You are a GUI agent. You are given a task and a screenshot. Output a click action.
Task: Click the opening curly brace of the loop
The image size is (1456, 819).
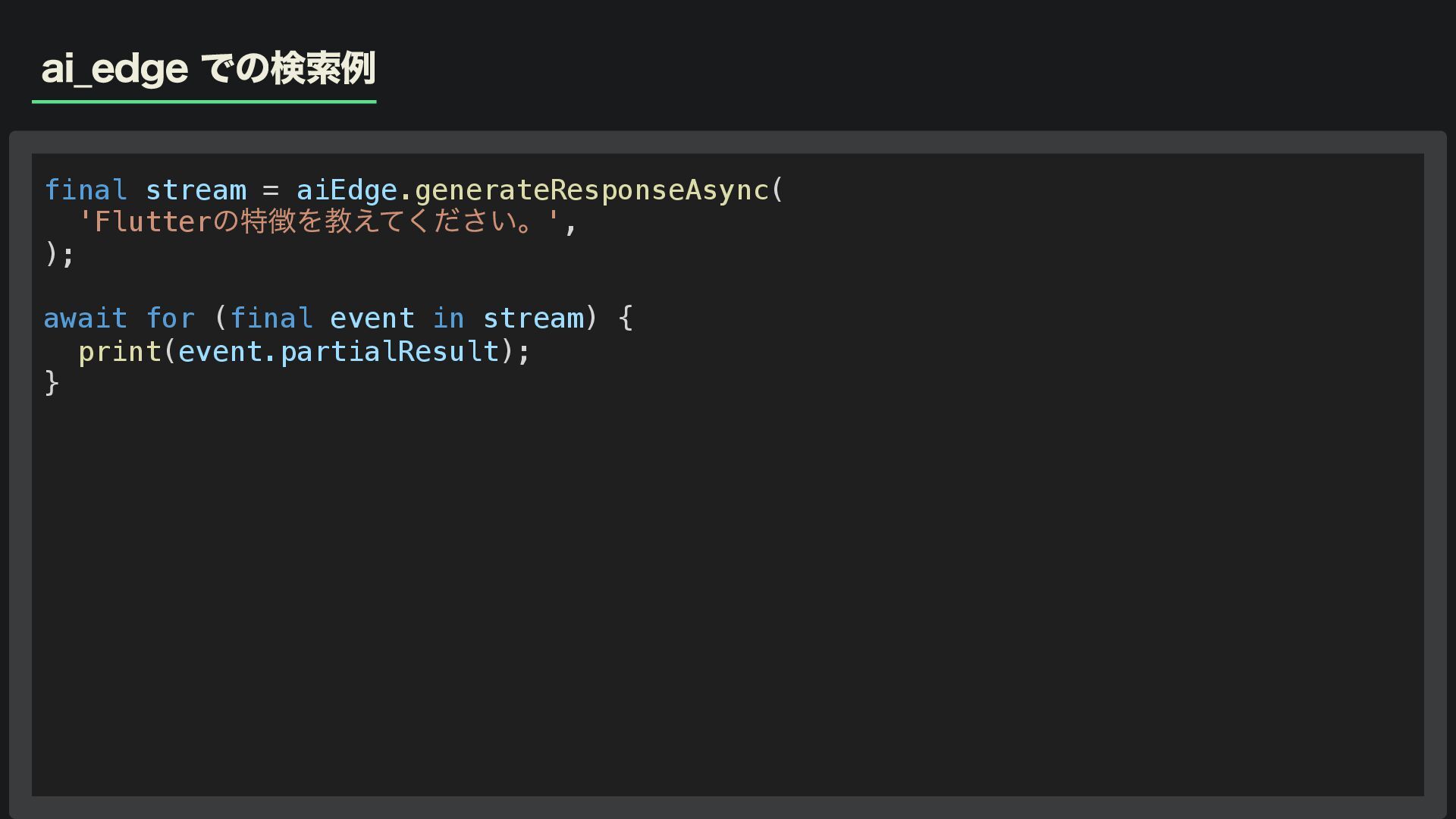(x=626, y=318)
